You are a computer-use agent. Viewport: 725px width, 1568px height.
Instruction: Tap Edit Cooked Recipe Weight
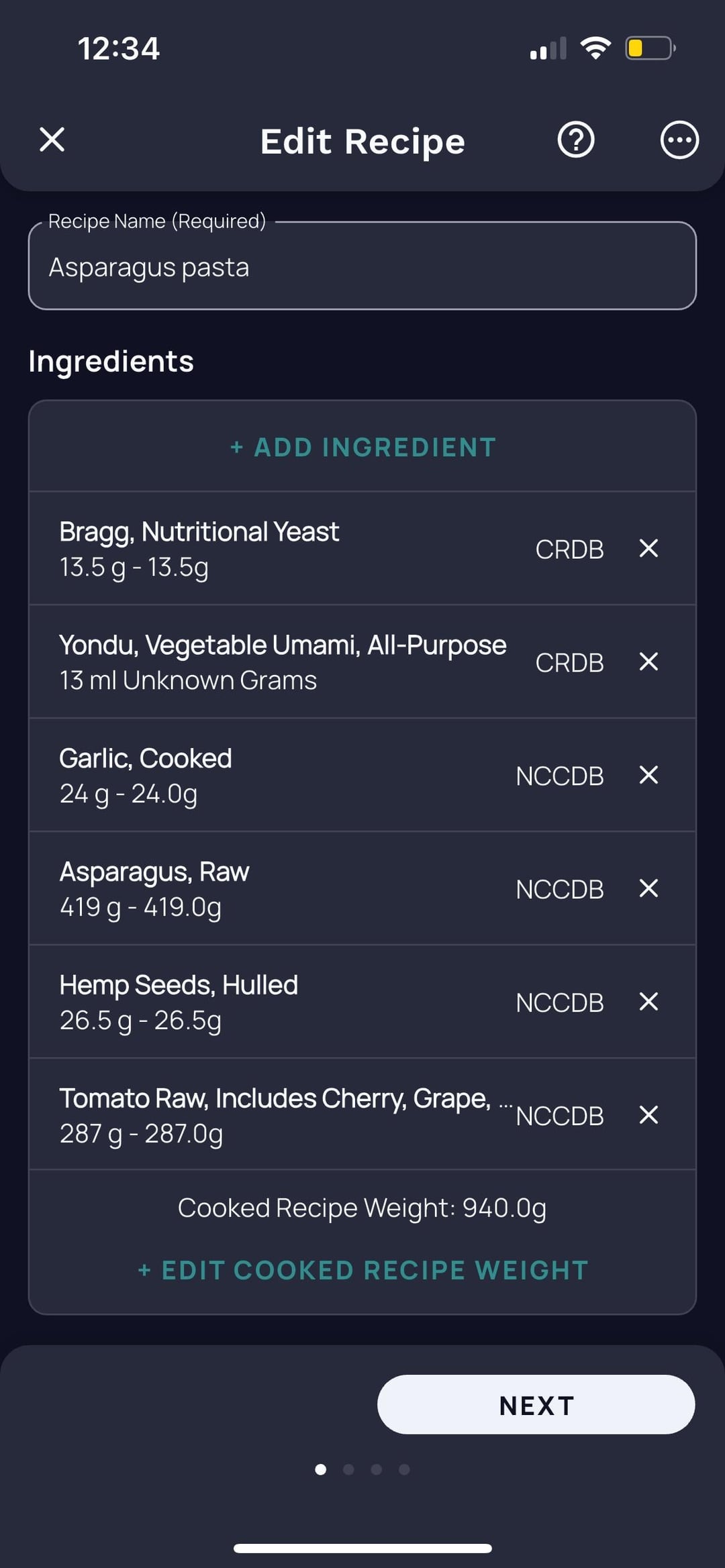point(362,1270)
